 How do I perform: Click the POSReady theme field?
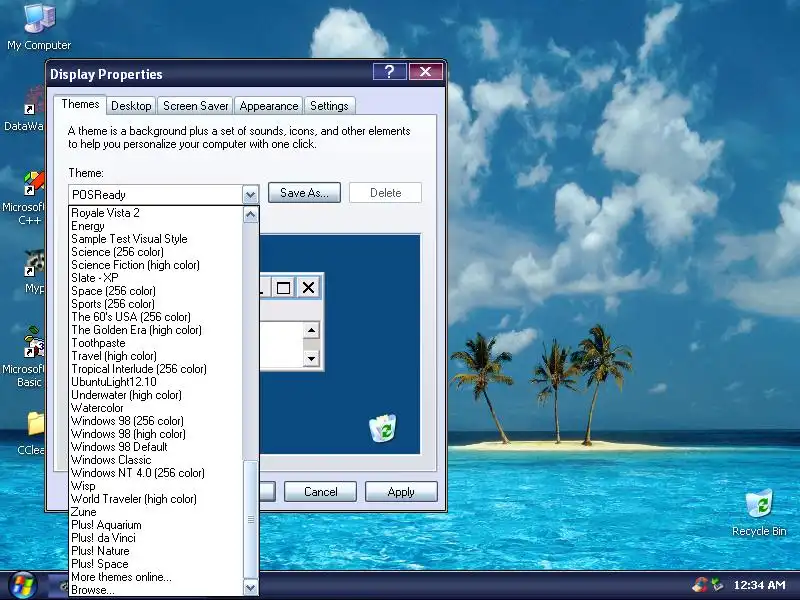point(156,194)
